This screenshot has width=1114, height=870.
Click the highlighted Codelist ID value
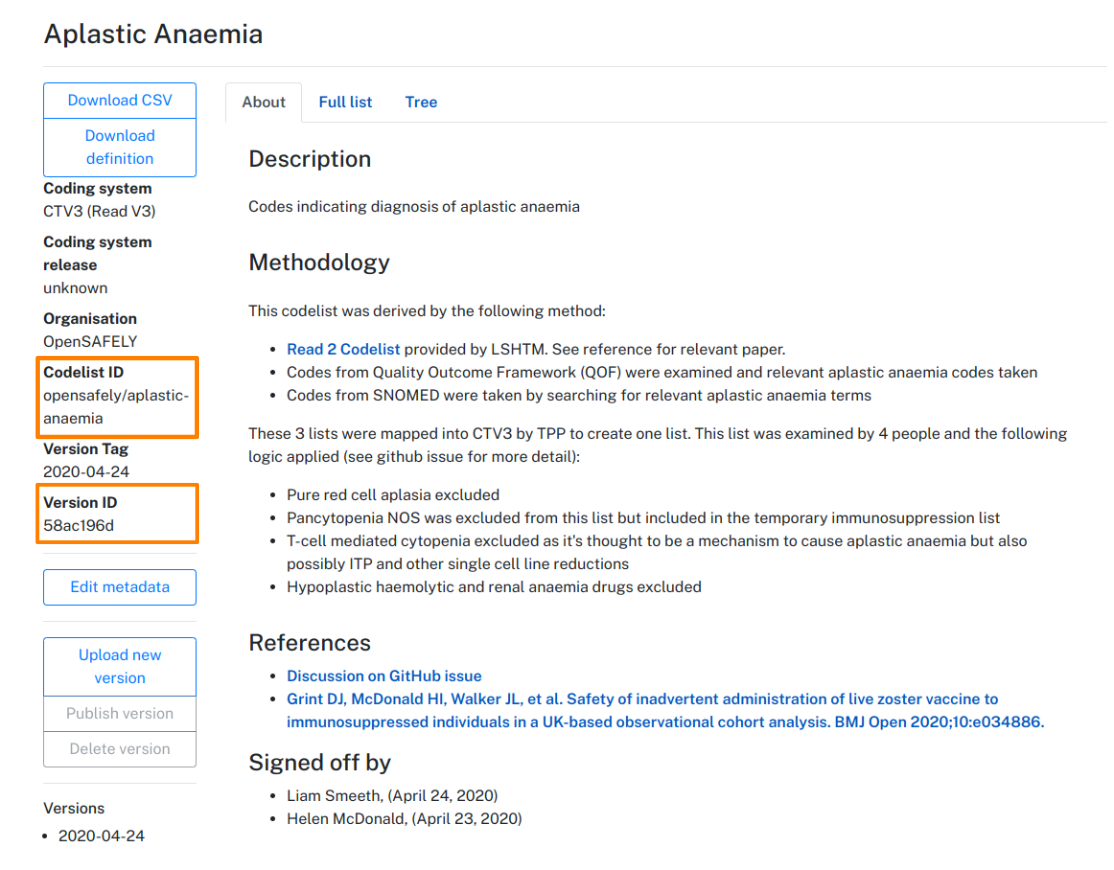114,406
